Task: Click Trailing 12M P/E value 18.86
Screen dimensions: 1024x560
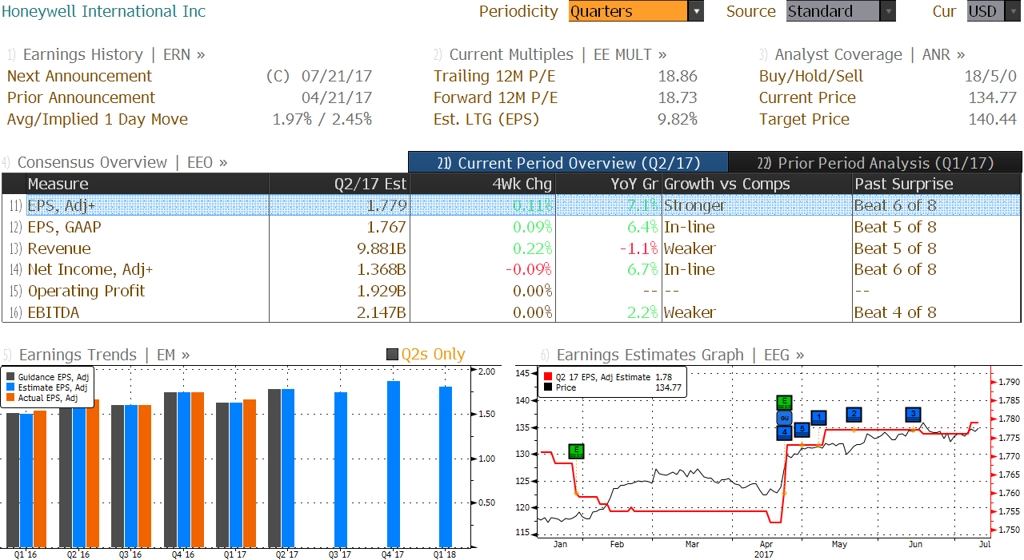Action: tap(677, 76)
